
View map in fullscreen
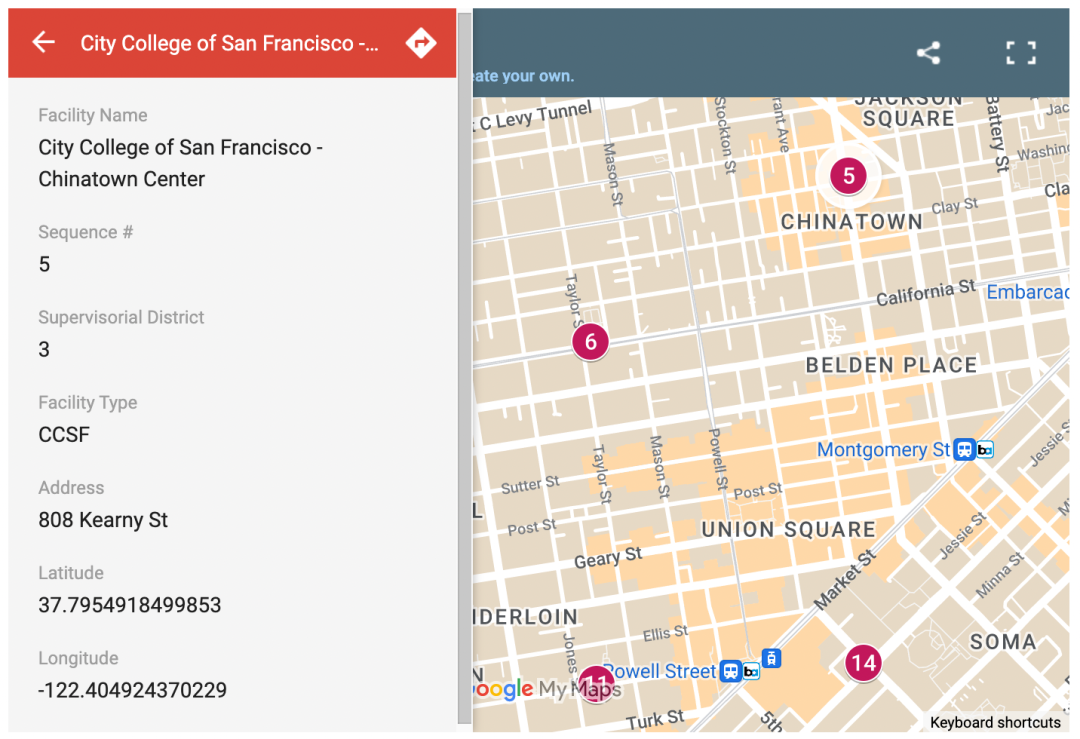pyautogui.click(x=1021, y=53)
